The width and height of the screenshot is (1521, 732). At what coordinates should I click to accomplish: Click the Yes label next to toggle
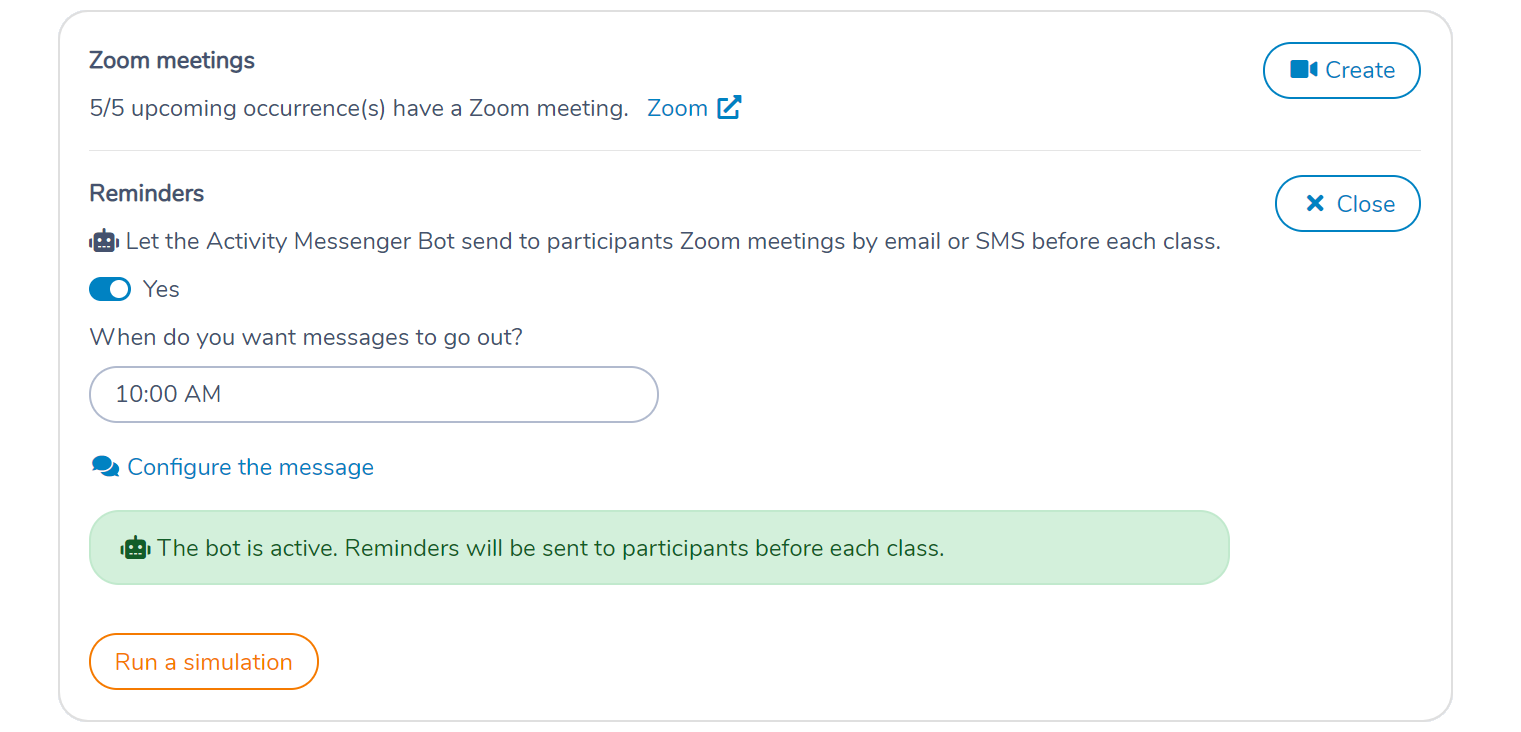pyautogui.click(x=161, y=290)
